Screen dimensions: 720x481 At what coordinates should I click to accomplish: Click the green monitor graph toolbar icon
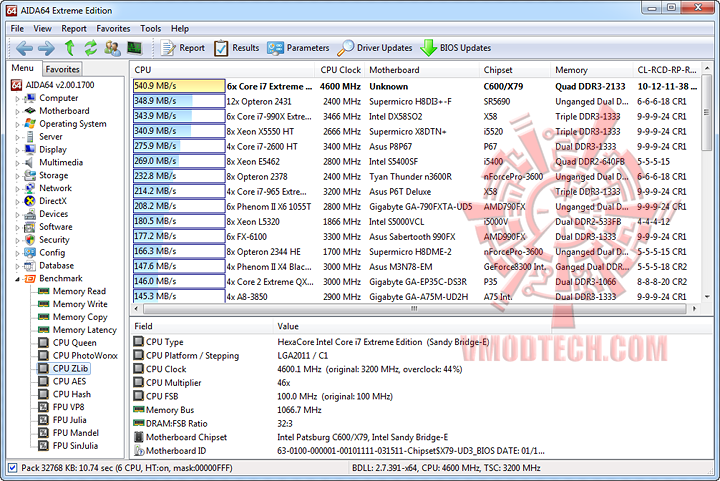pyautogui.click(x=135, y=48)
